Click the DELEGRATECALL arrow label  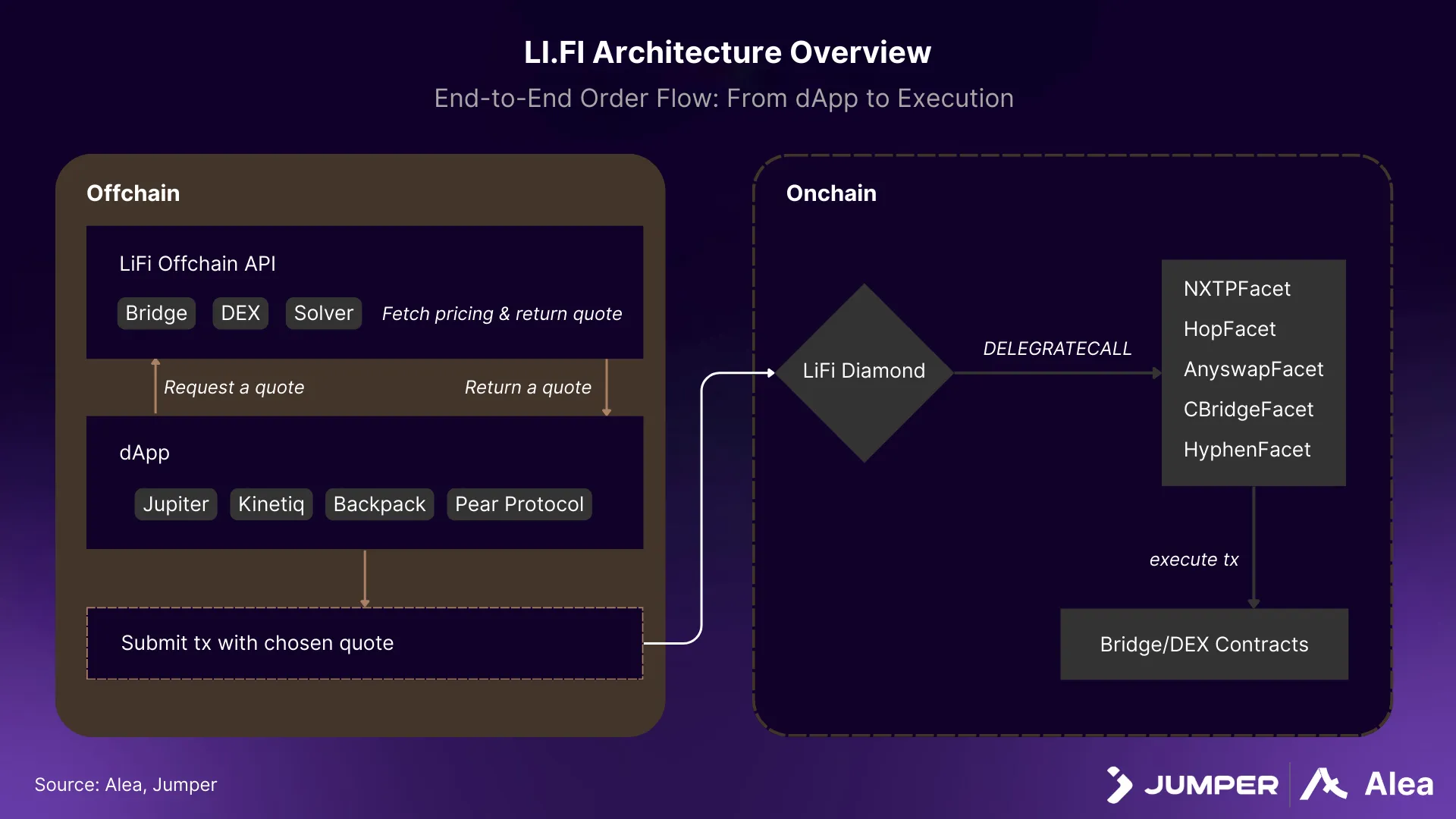(1057, 349)
